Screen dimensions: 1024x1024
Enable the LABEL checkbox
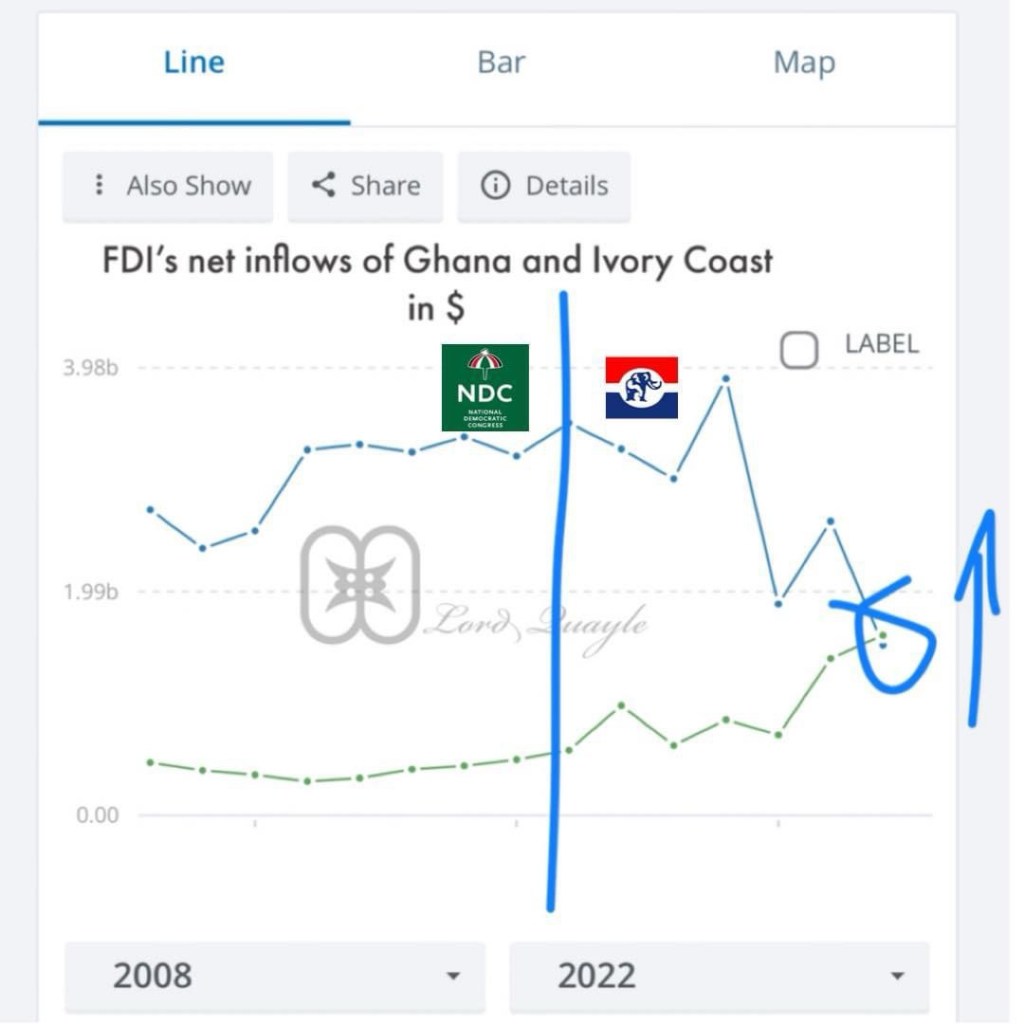point(799,351)
